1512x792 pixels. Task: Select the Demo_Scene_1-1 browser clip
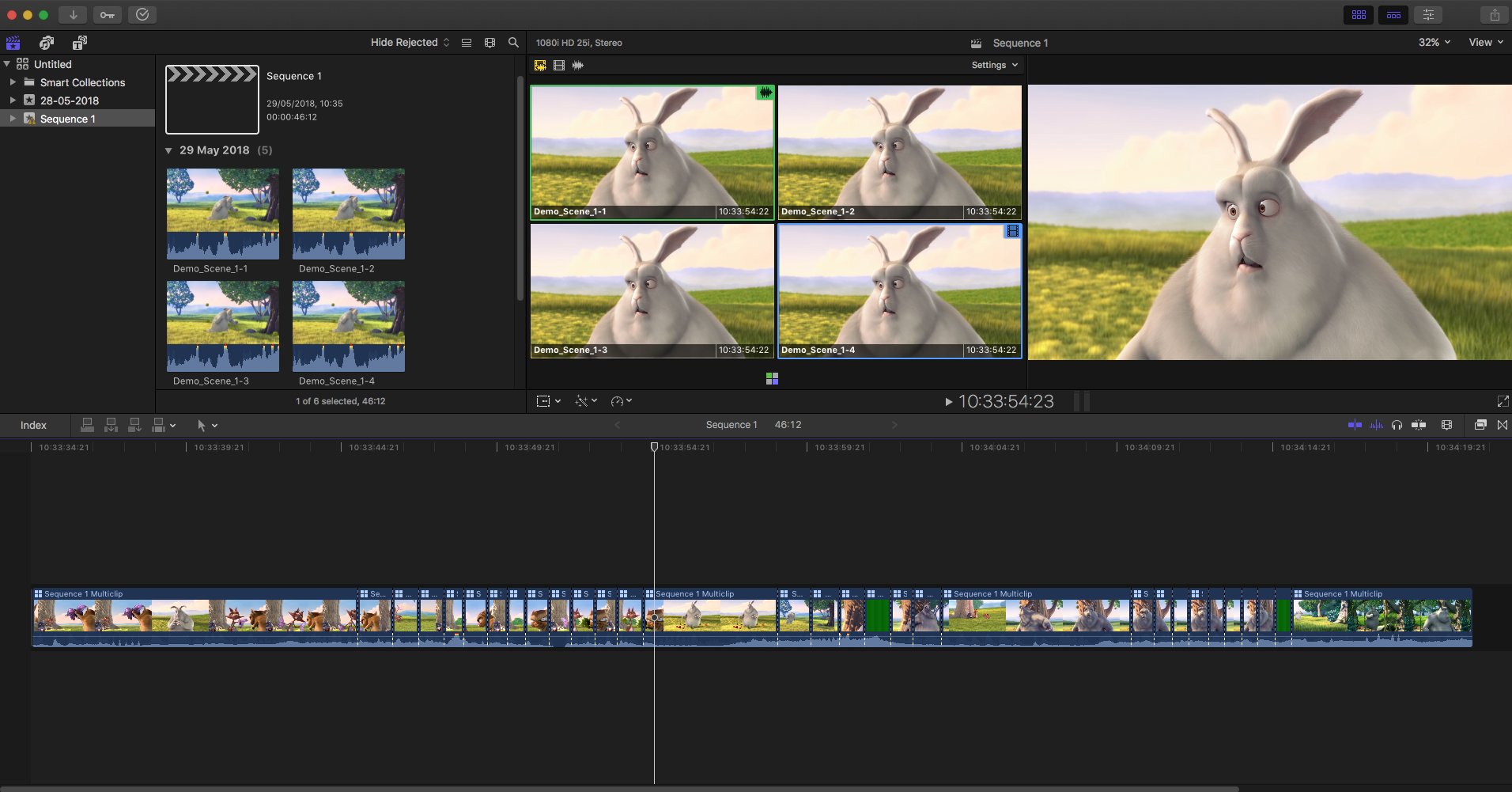223,214
